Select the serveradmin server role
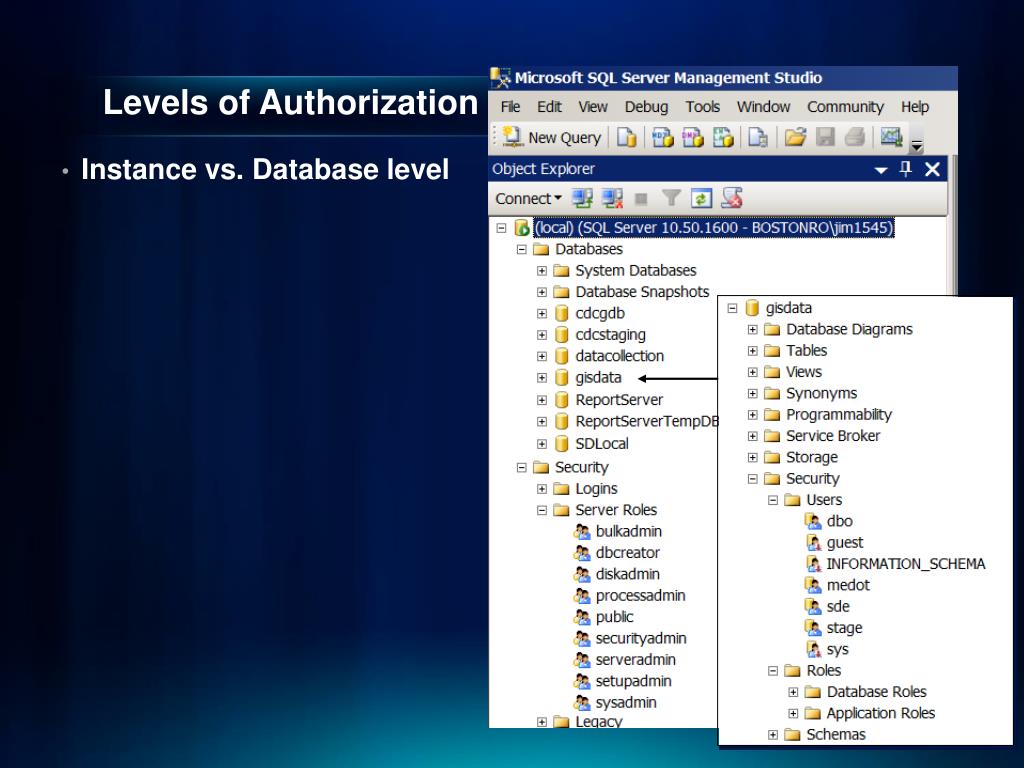The image size is (1024, 768). click(635, 660)
